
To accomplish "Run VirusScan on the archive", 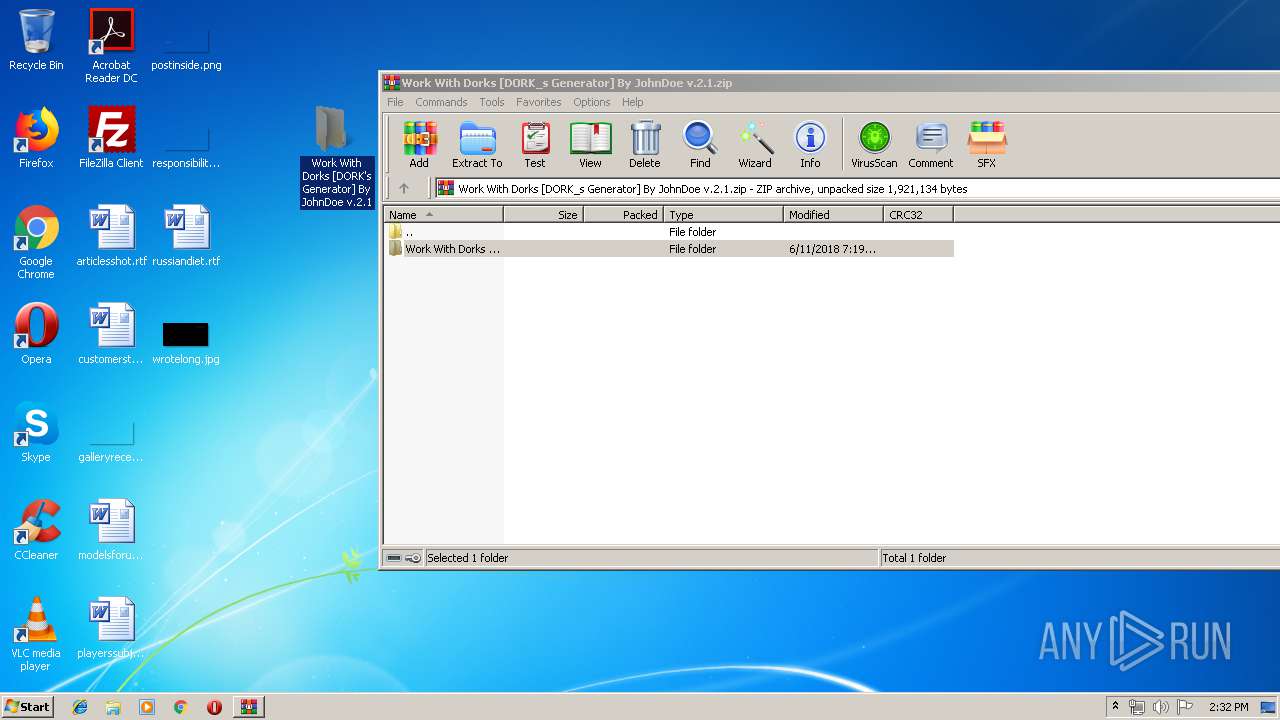I will 874,145.
